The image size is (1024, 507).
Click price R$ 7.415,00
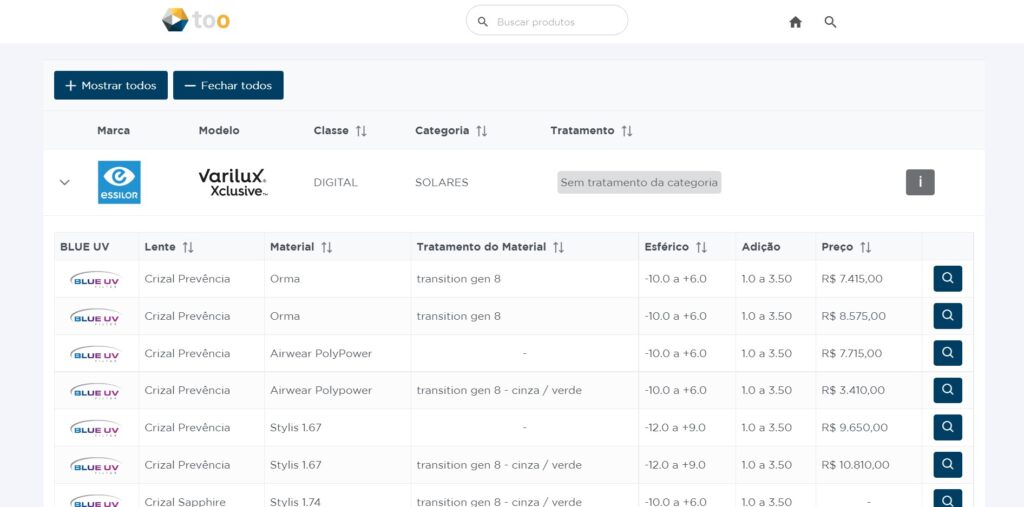coord(852,279)
